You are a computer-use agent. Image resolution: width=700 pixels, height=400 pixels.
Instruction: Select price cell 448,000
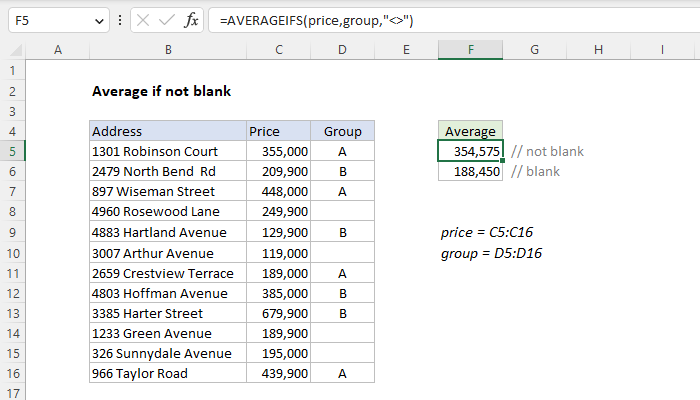(279, 192)
